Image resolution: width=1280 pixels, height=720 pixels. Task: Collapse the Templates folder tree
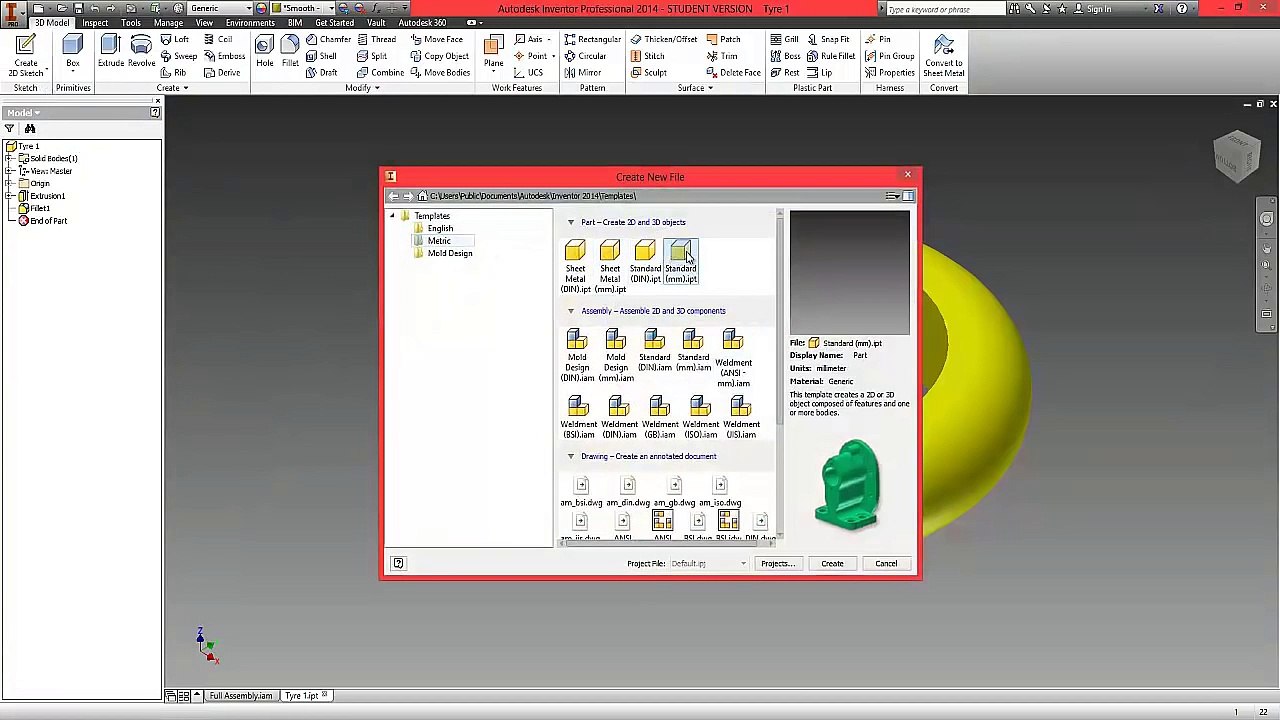tap(392, 216)
